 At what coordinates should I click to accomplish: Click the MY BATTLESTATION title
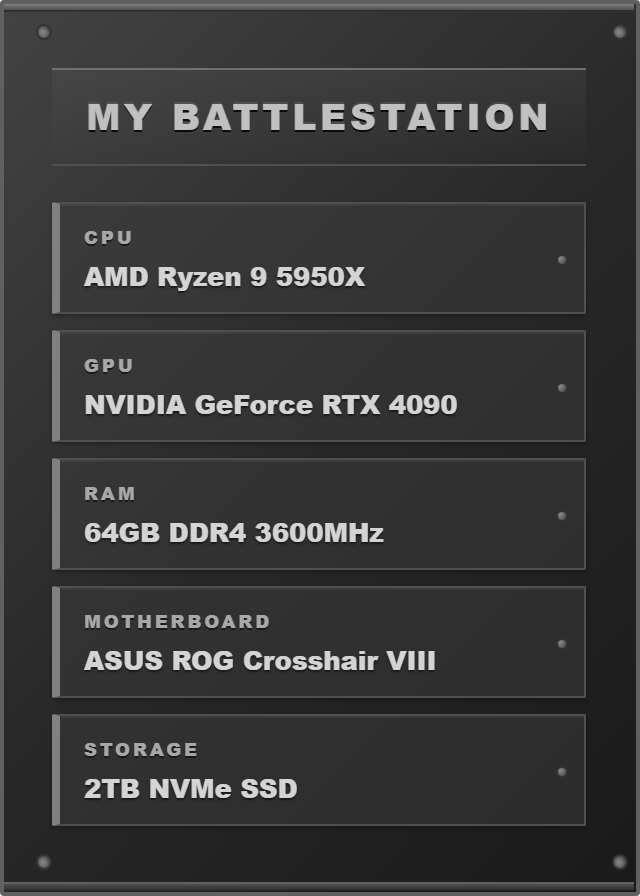318,117
